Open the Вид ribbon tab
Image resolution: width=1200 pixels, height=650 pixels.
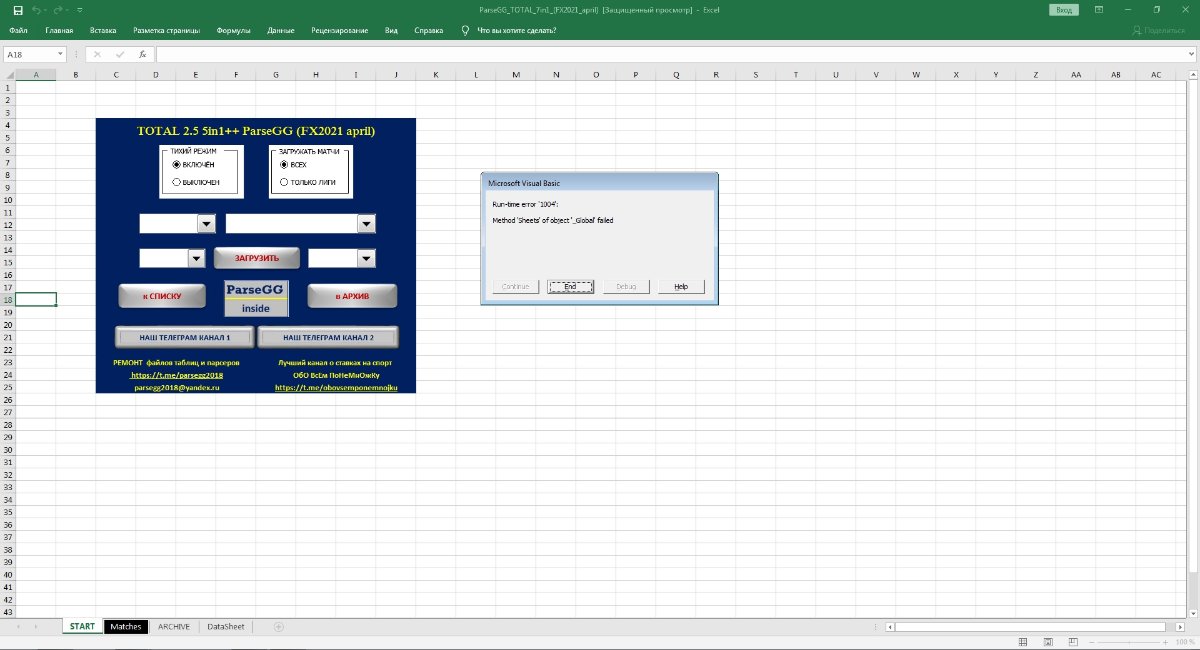392,30
